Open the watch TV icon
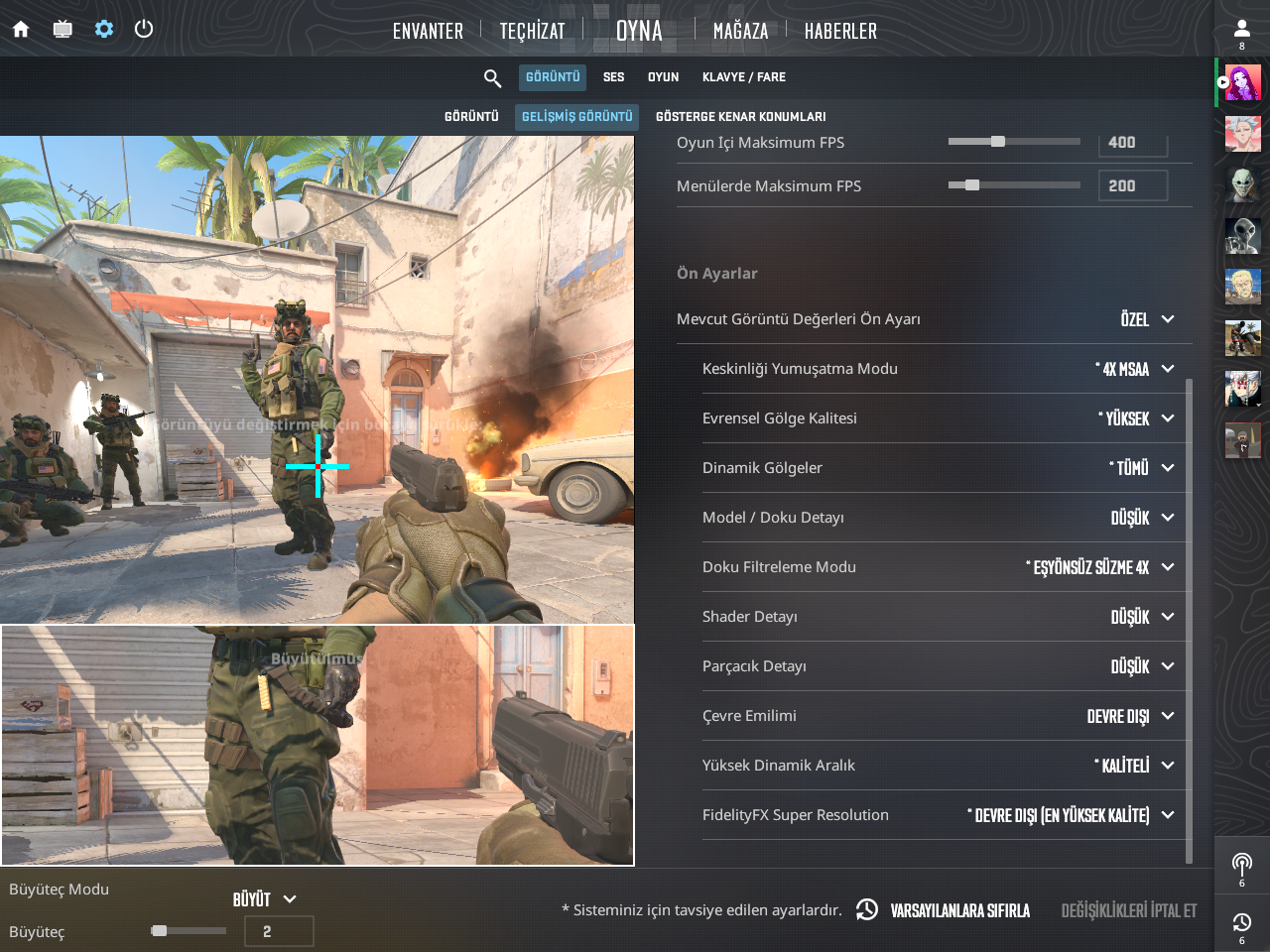Image resolution: width=1270 pixels, height=952 pixels. 63,29
